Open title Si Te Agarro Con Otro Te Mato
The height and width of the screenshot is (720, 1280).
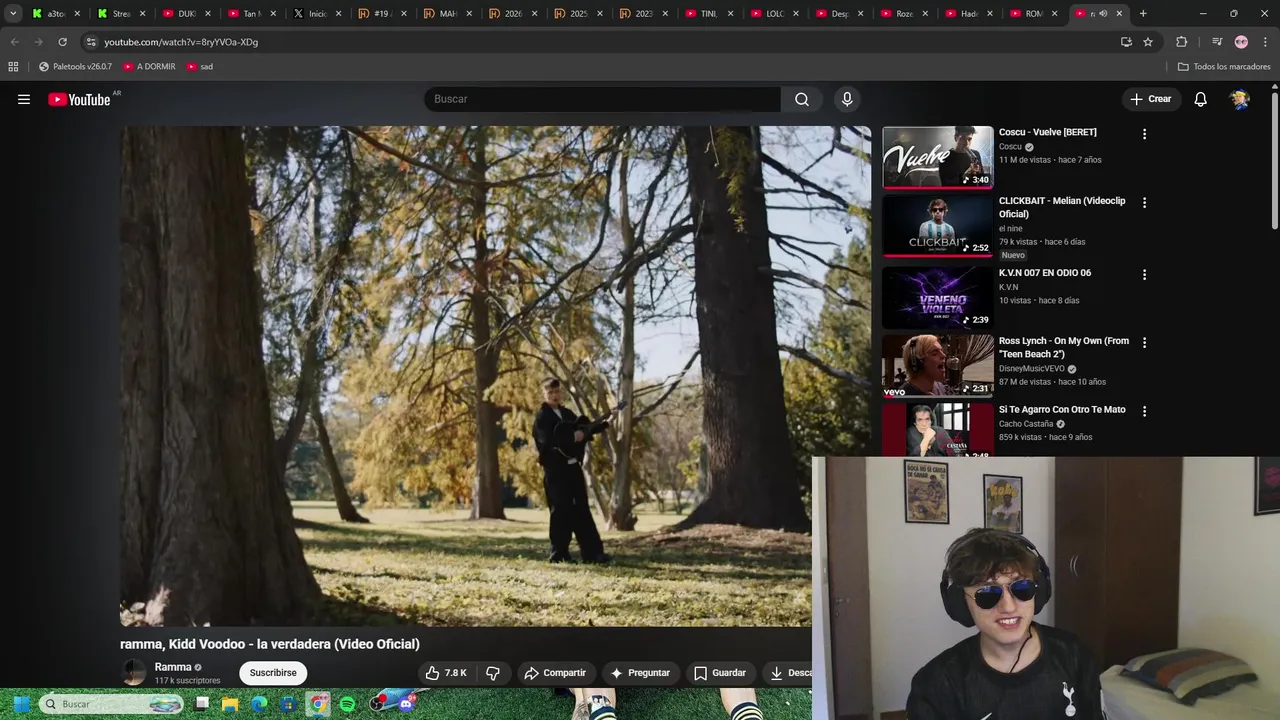pos(1062,409)
